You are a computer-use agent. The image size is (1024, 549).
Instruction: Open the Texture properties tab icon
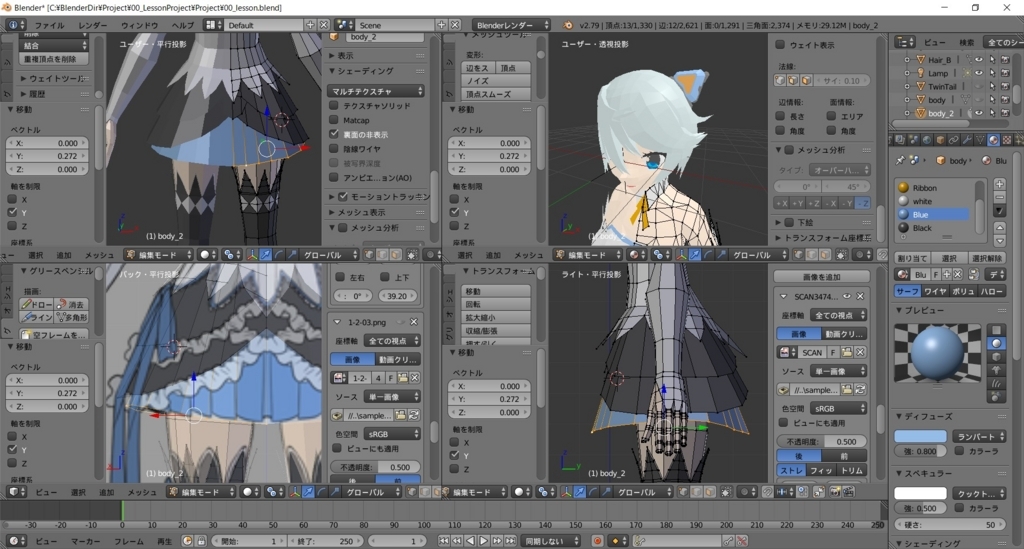click(1007, 140)
